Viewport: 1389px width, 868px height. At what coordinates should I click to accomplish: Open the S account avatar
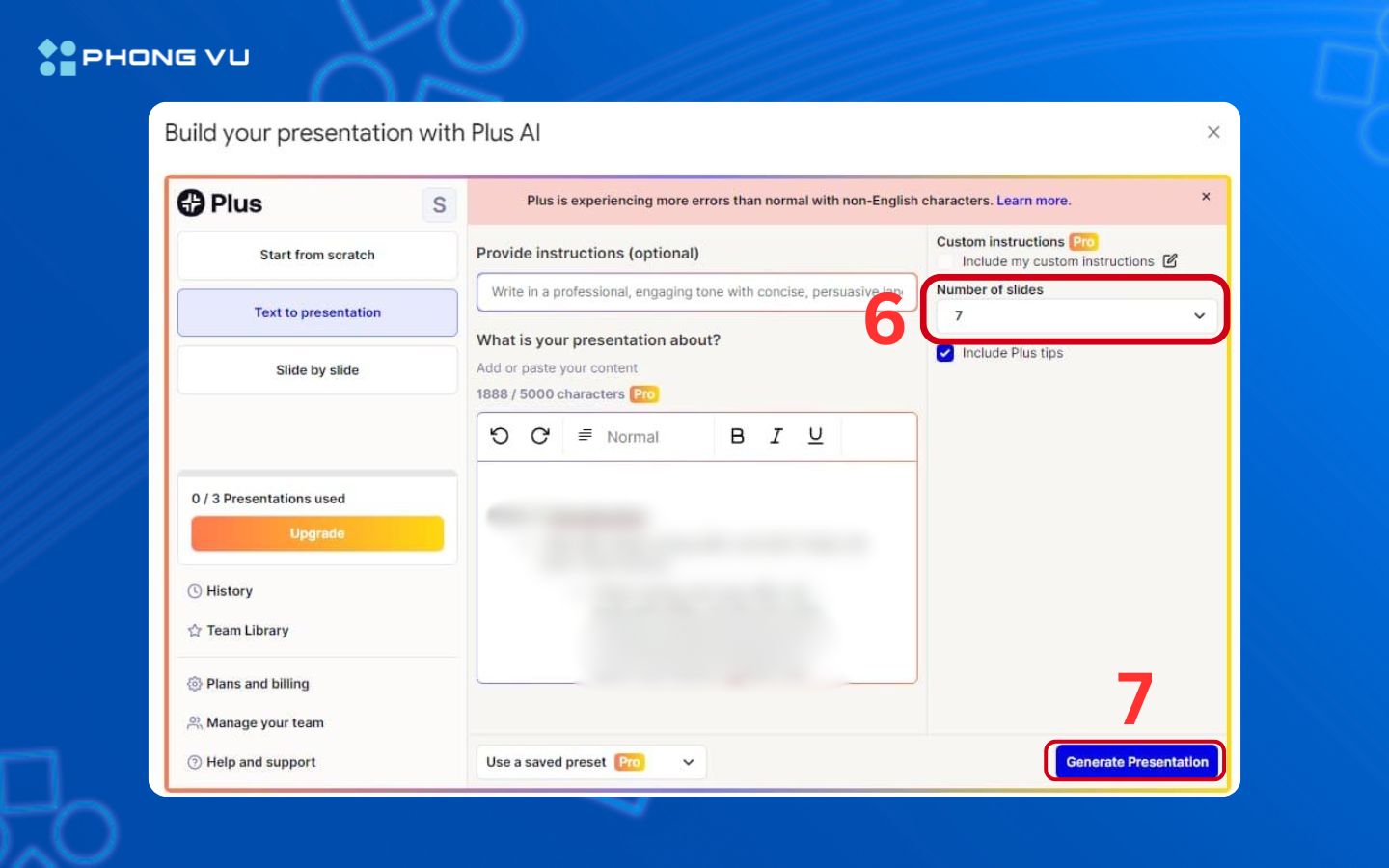tap(439, 204)
